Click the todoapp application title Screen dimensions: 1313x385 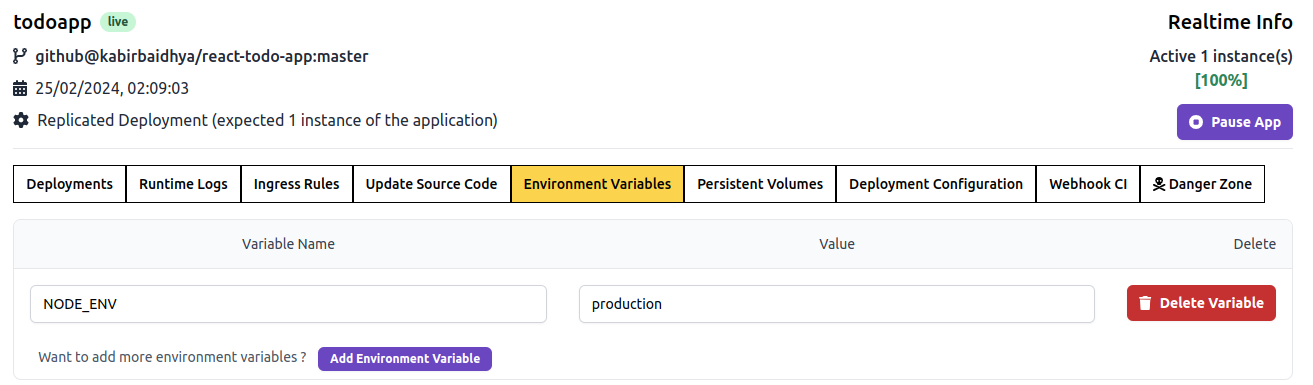53,22
